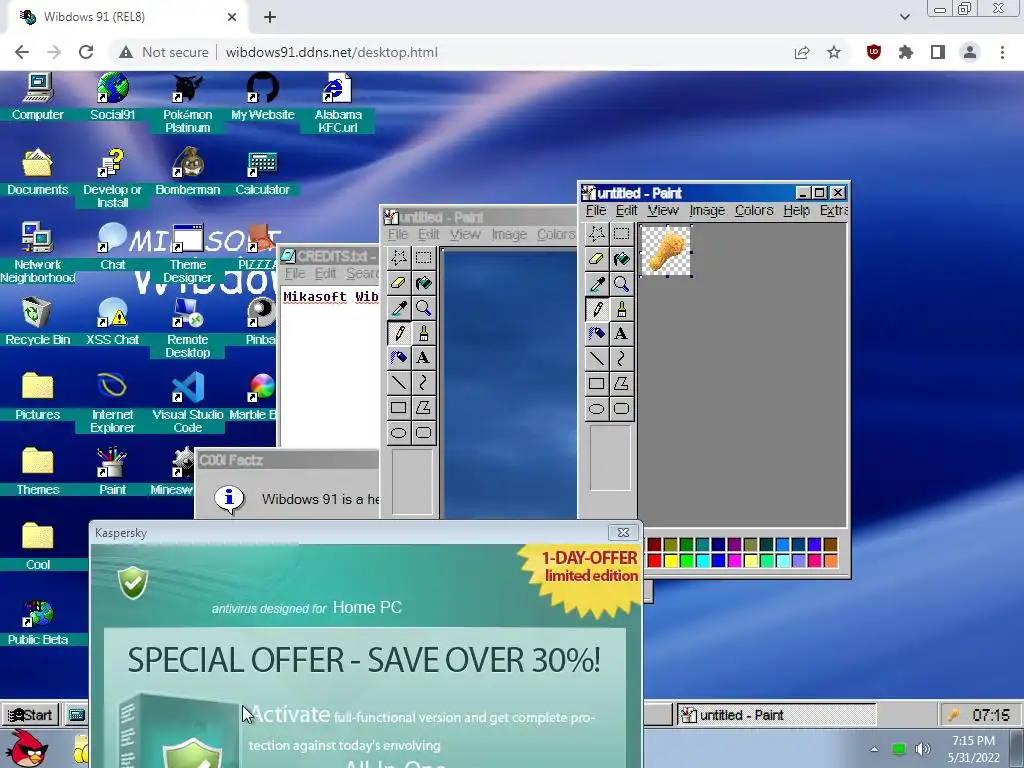This screenshot has width=1024, height=768.
Task: Launch Visual Studio Code from the desktop
Action: [187, 402]
